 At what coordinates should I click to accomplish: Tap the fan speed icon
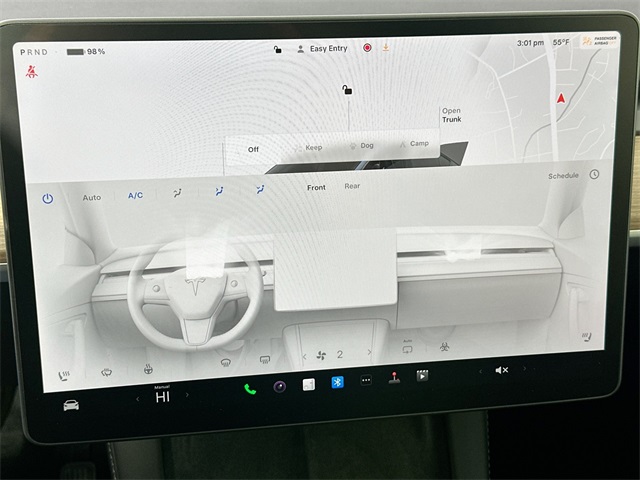[x=321, y=356]
